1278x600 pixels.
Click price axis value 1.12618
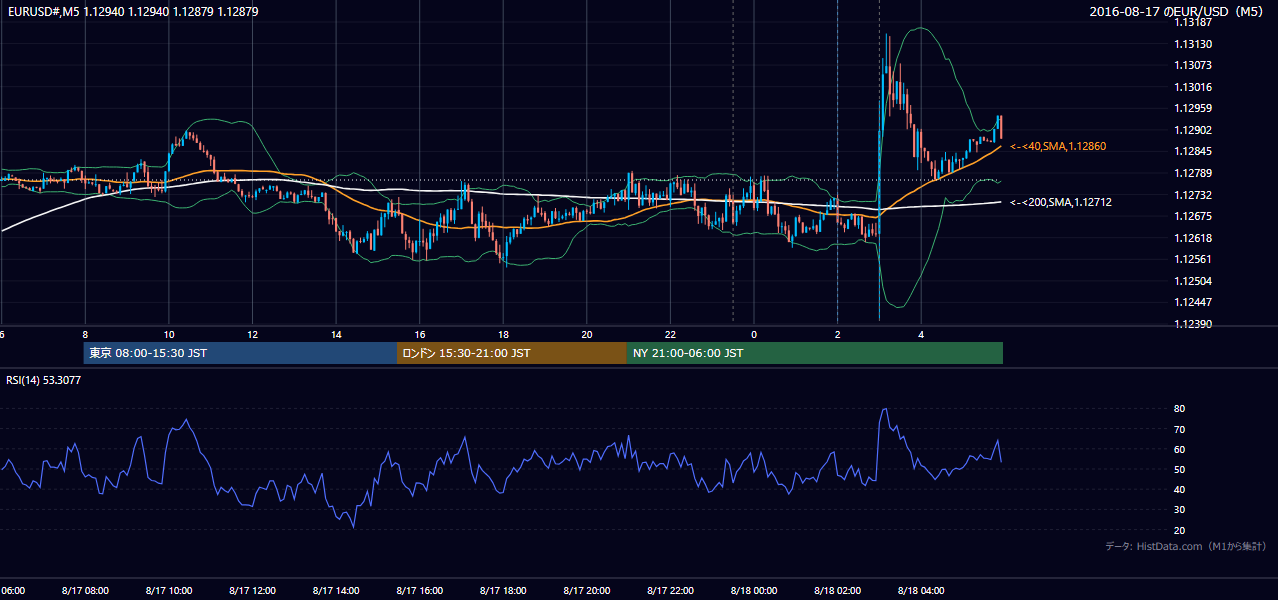tap(1193, 238)
